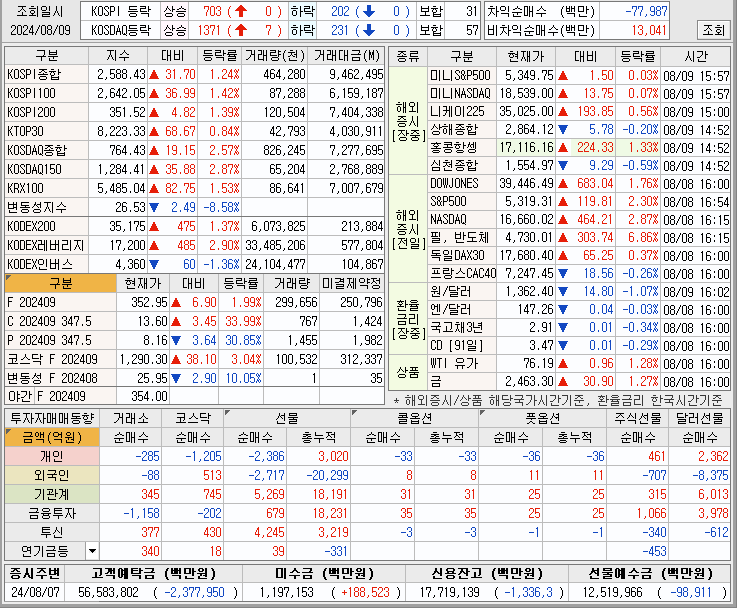Click the 필. 반도체 row label
Image resolution: width=737 pixels, height=608 pixels.
[460, 237]
